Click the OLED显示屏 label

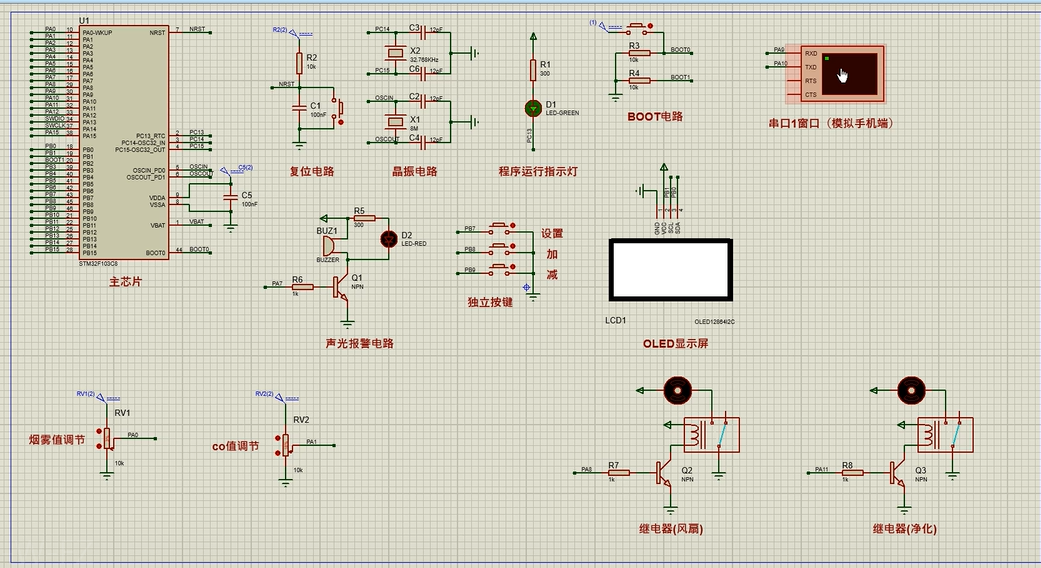click(675, 343)
